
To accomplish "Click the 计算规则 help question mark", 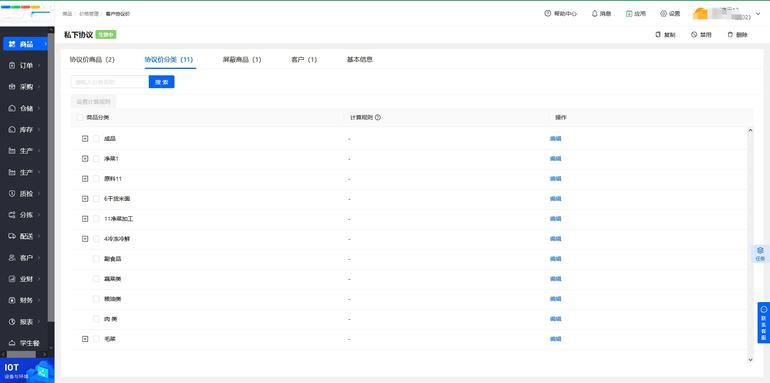I will tap(378, 118).
